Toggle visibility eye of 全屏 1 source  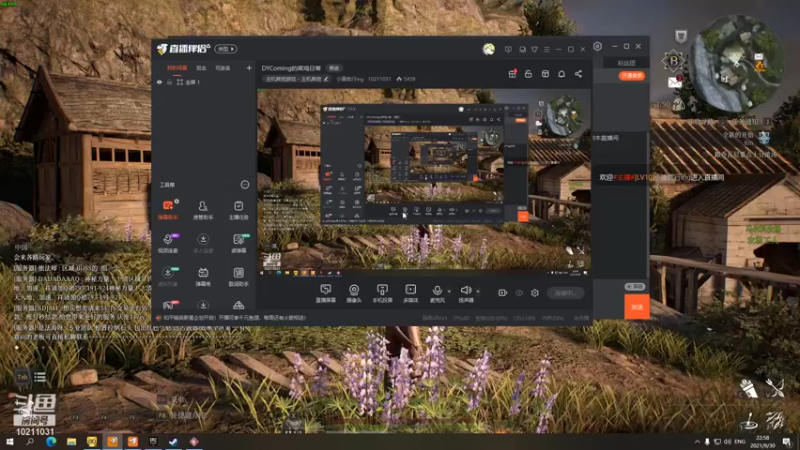pyautogui.click(x=159, y=82)
